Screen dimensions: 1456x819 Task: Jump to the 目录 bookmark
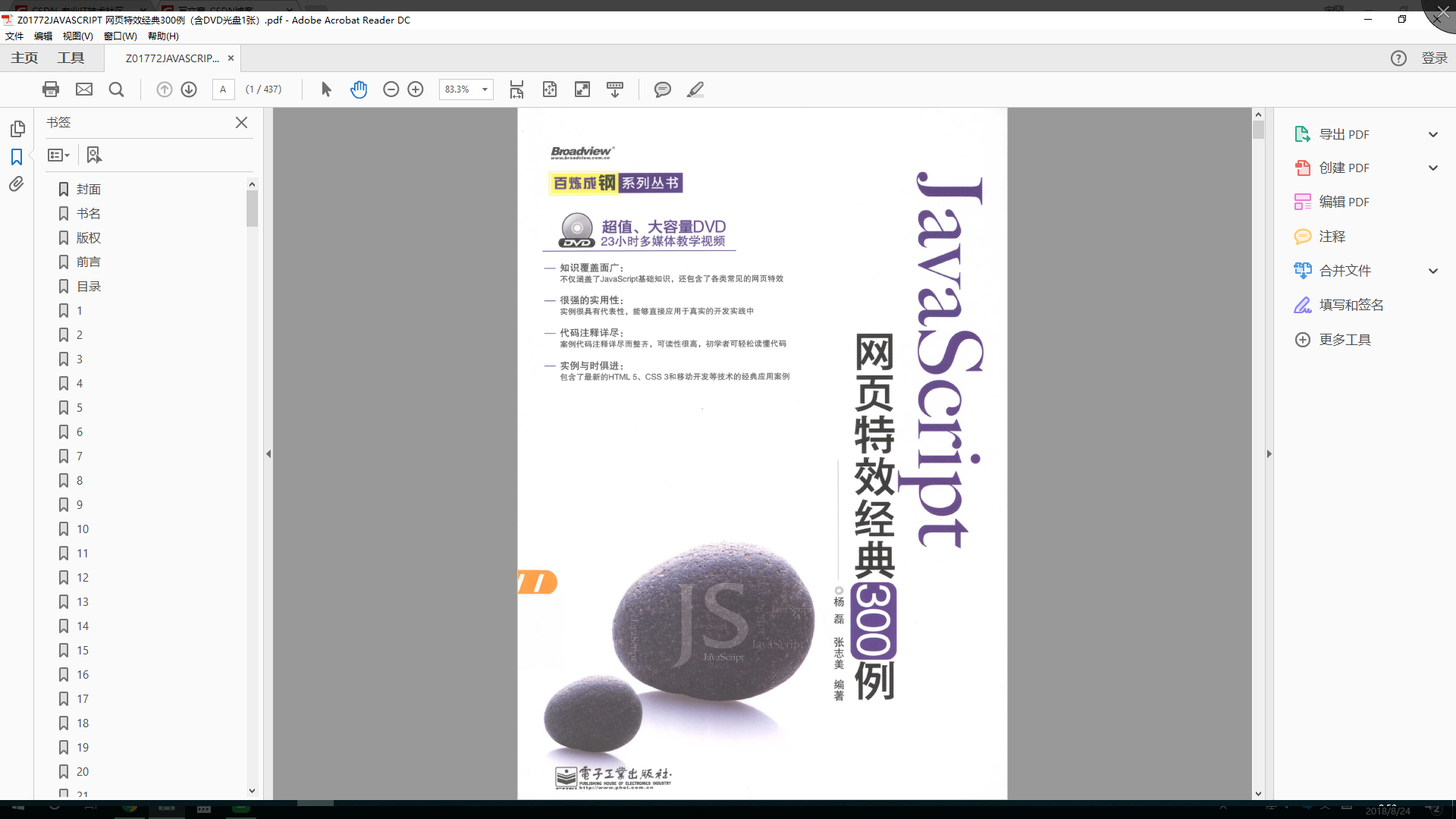pos(88,287)
